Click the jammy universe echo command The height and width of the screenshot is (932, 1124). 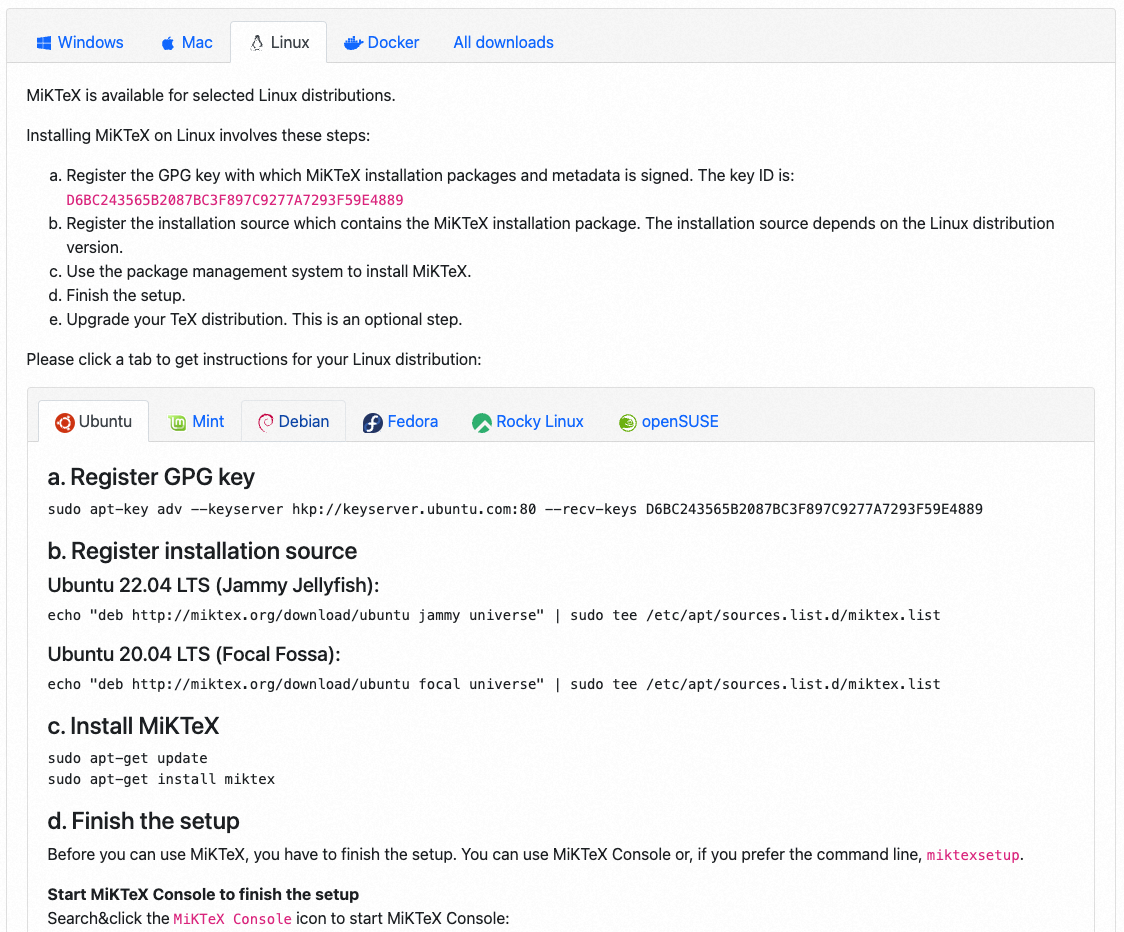coord(494,615)
